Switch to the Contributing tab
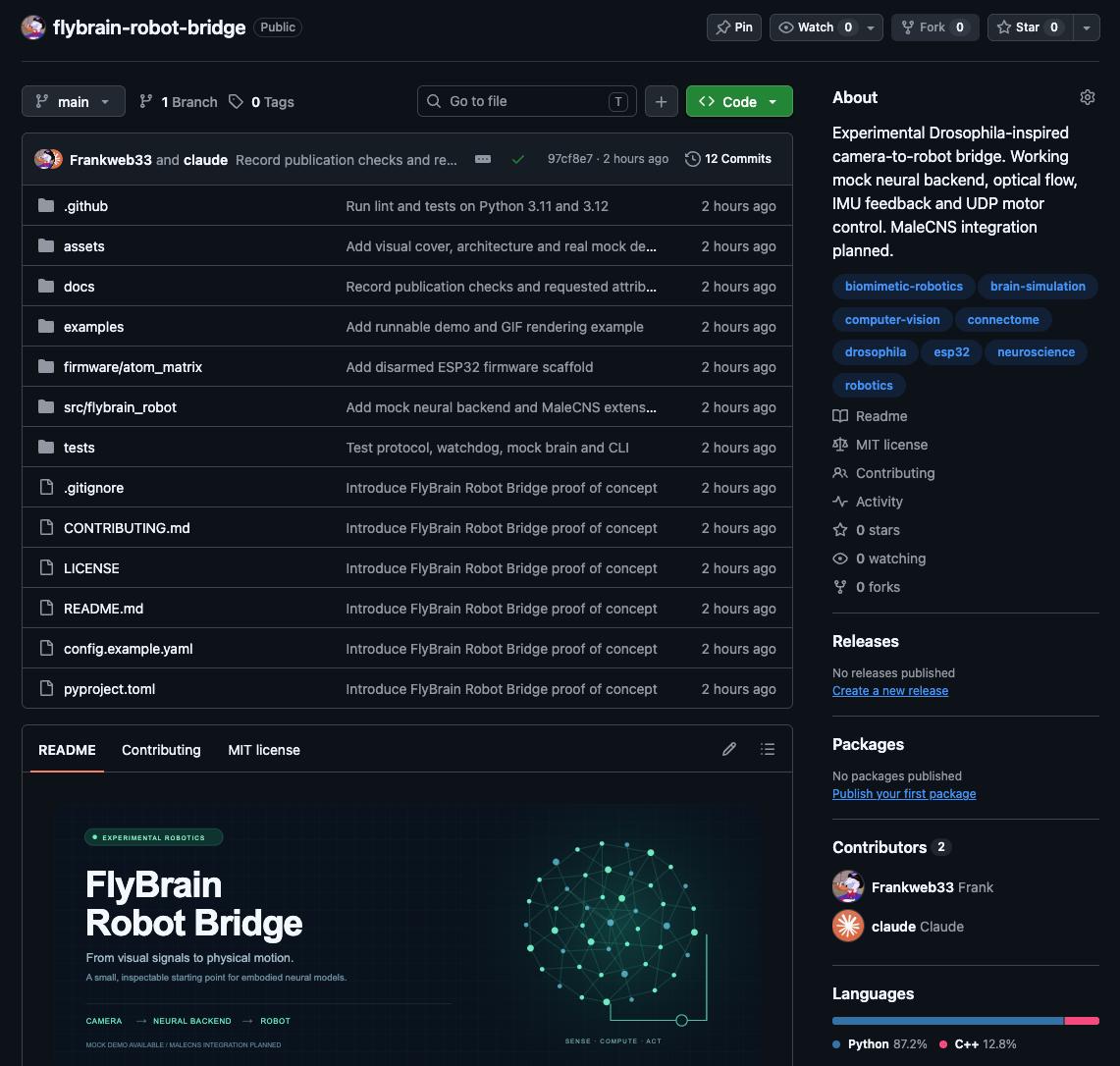This screenshot has width=1120, height=1066. [x=161, y=750]
